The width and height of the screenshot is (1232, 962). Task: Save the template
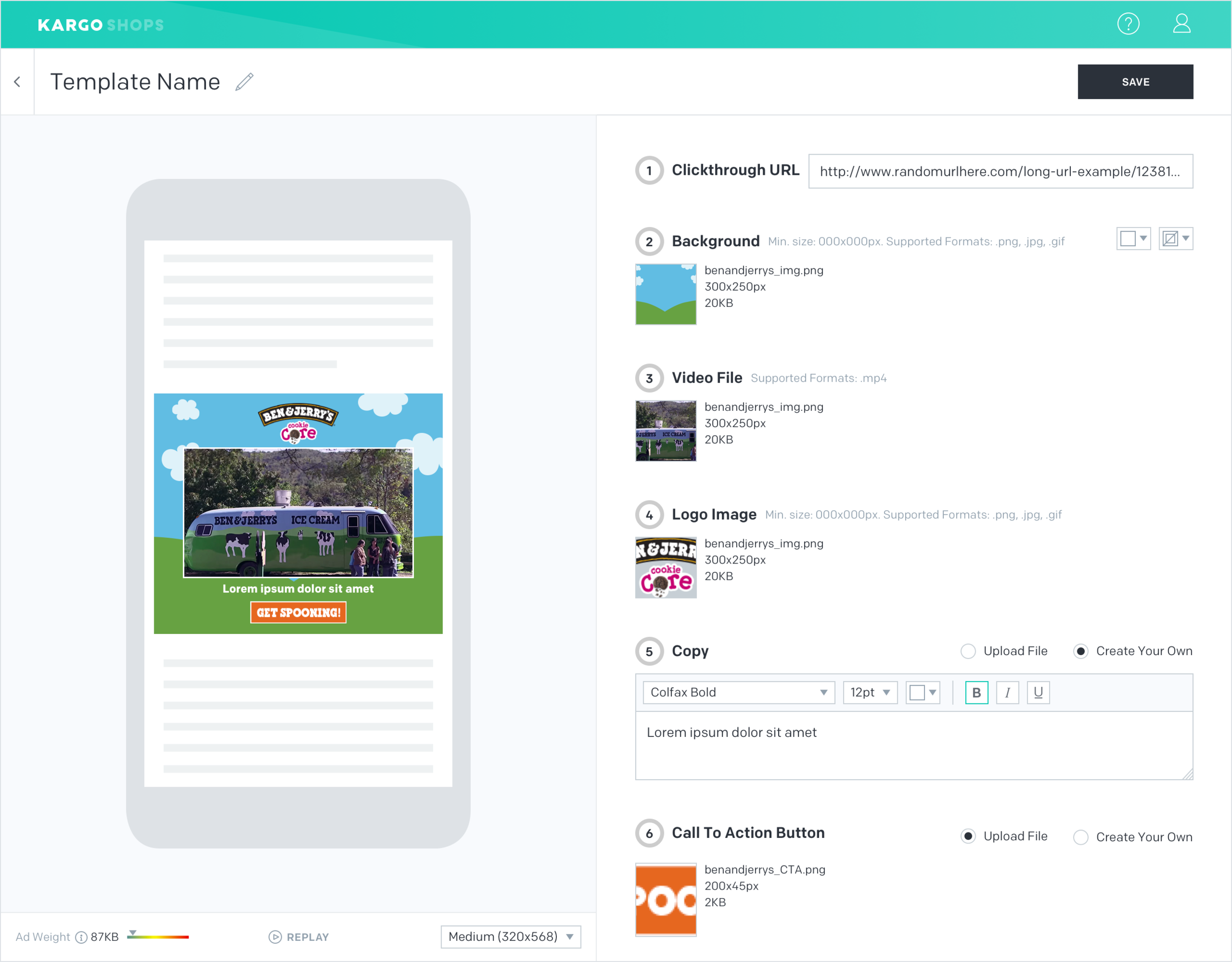1135,82
